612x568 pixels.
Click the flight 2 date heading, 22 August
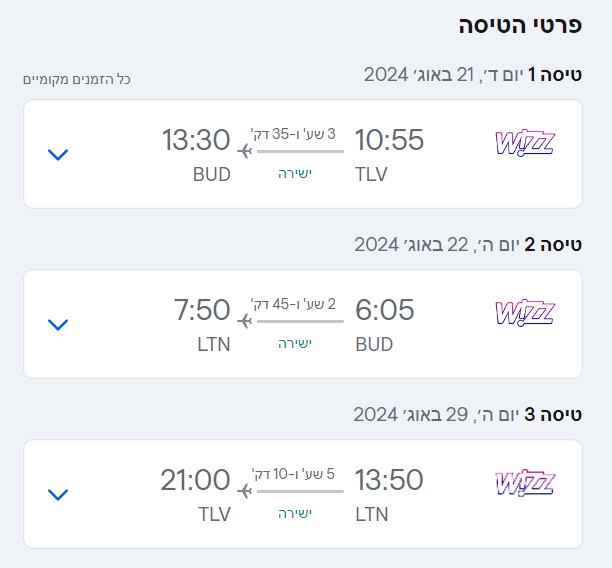tap(468, 244)
